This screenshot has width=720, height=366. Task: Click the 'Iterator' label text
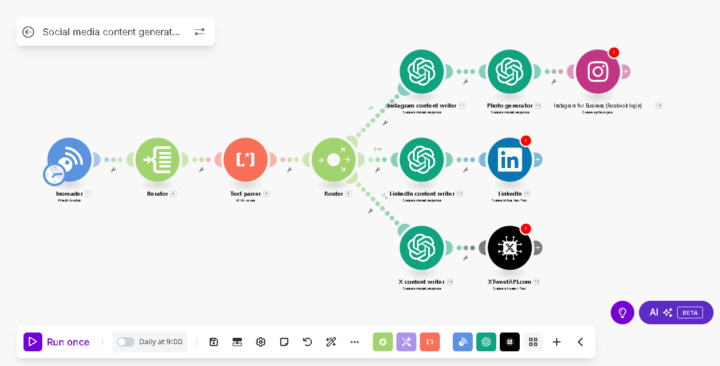coord(158,194)
